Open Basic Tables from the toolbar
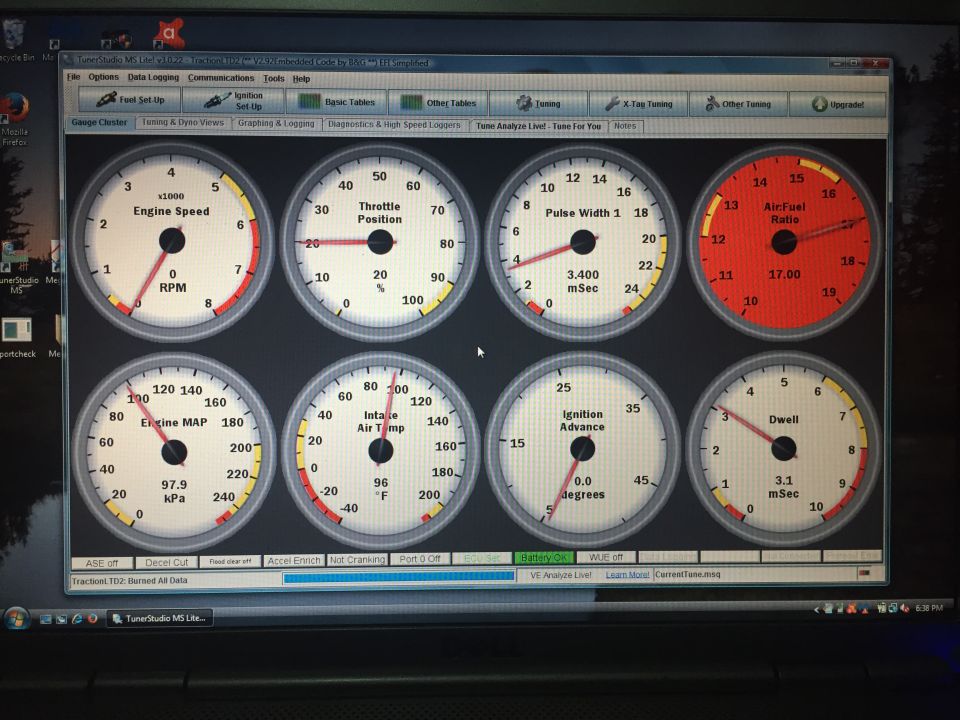Screen dimensions: 960x720 coord(336,102)
